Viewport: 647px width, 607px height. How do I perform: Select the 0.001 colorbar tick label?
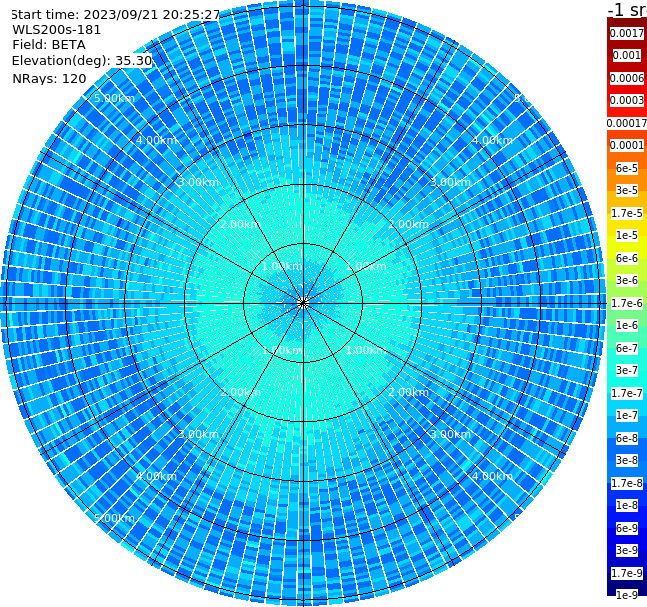pyautogui.click(x=627, y=55)
